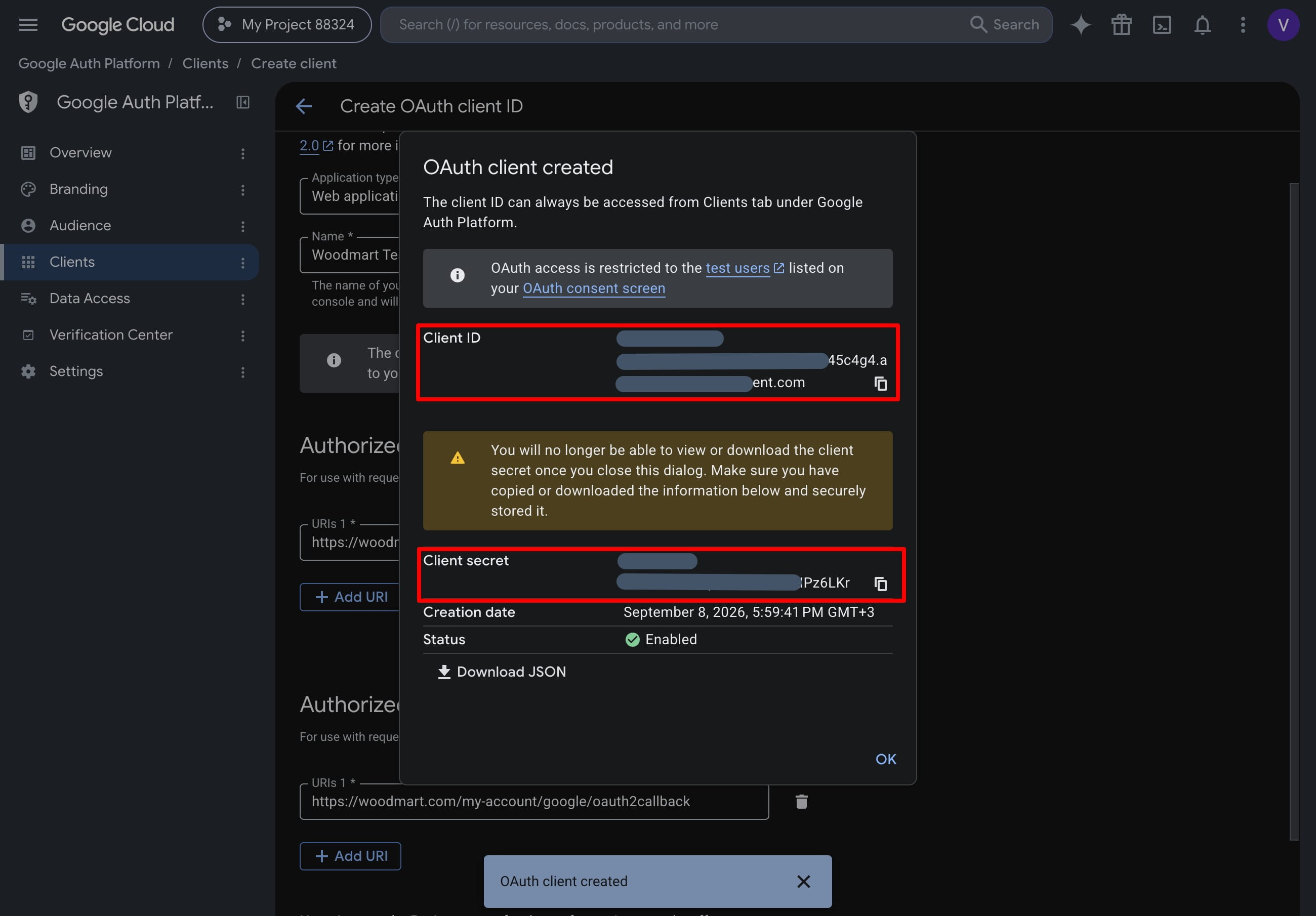
Task: Click Add URI under JavaScript origins
Action: pos(350,597)
